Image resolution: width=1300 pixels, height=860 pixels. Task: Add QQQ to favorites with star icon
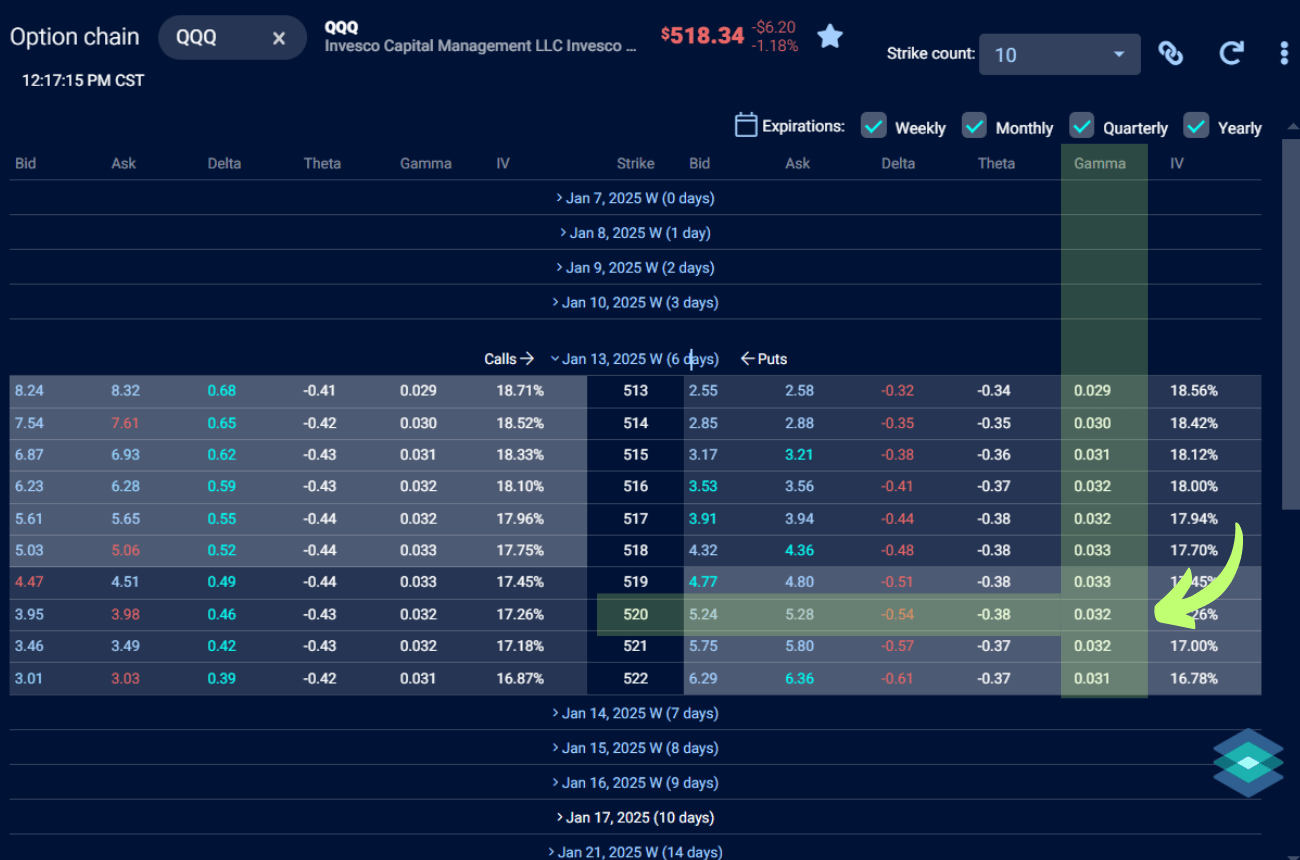point(830,37)
